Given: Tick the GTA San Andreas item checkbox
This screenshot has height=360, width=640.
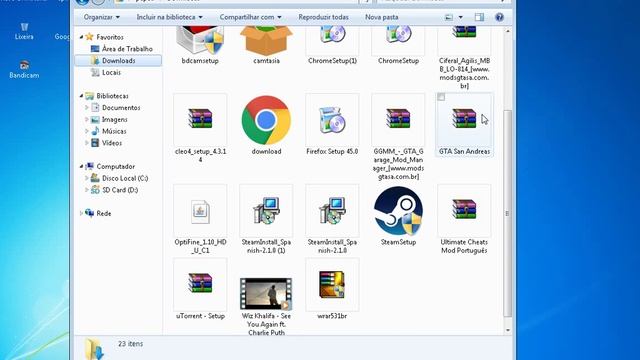Looking at the screenshot, I should [441, 97].
